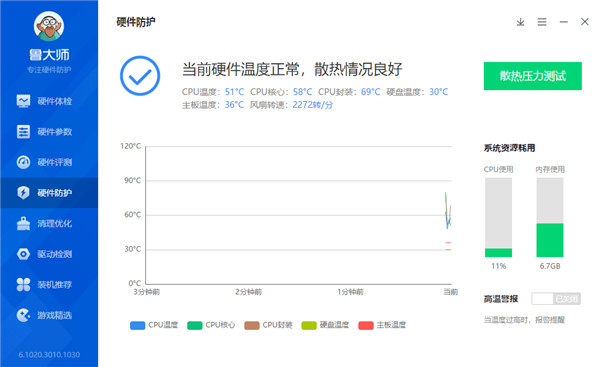Click the 硬件评测 gauge icon
Image resolution: width=600 pixels, height=367 pixels.
[x=23, y=162]
